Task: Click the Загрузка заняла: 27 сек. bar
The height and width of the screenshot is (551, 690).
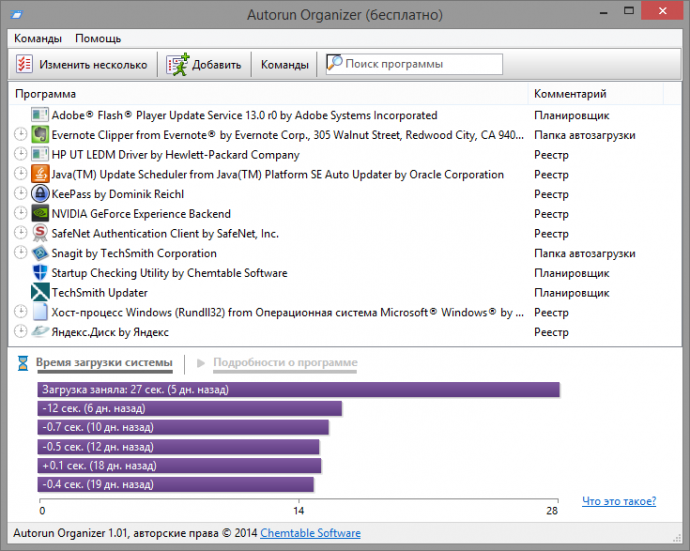Action: [x=298, y=389]
